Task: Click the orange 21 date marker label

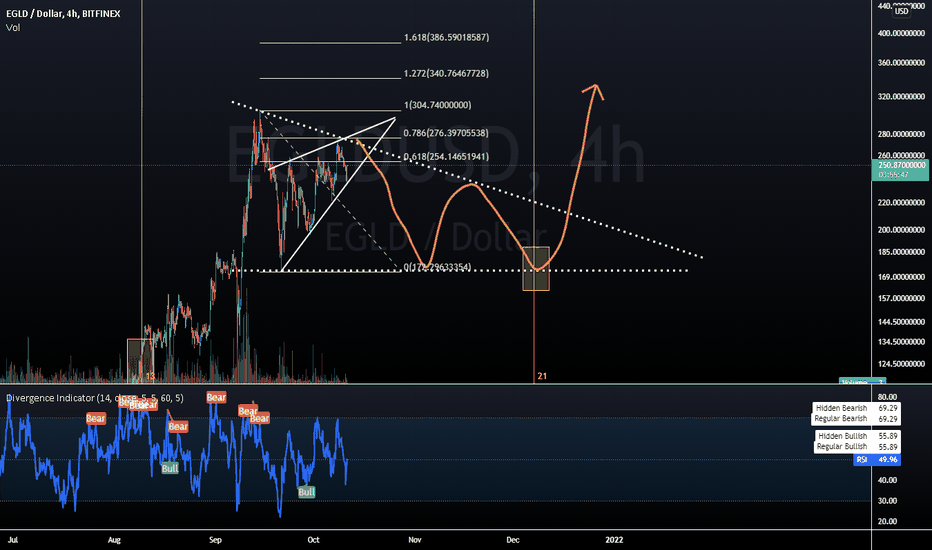Action: point(542,376)
